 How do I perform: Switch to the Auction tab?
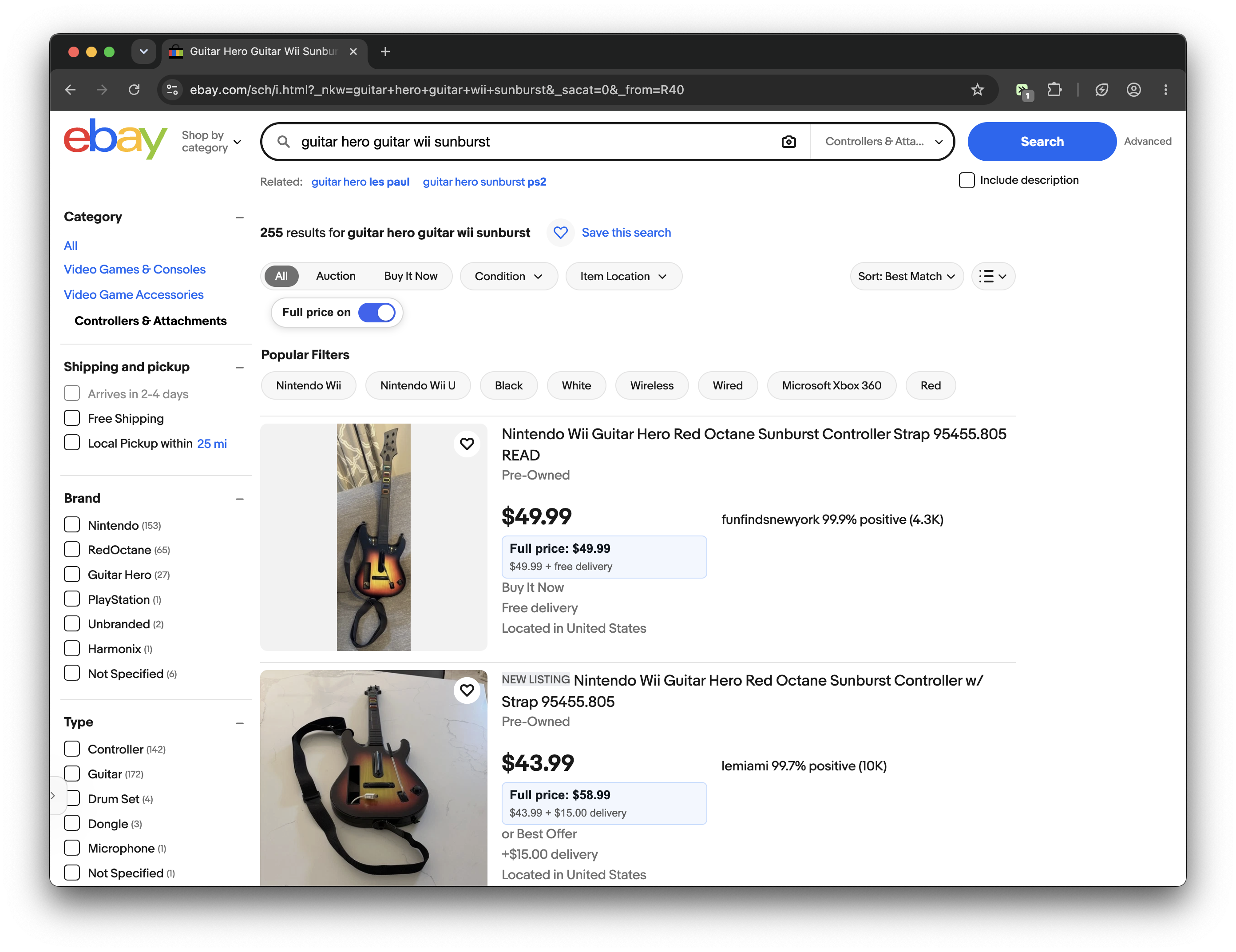pyautogui.click(x=336, y=276)
